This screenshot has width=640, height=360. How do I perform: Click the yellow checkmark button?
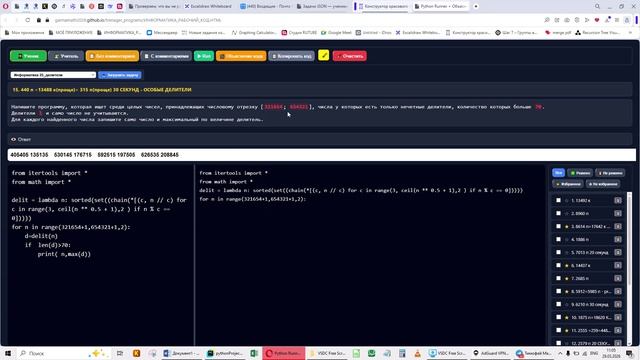click(324, 55)
